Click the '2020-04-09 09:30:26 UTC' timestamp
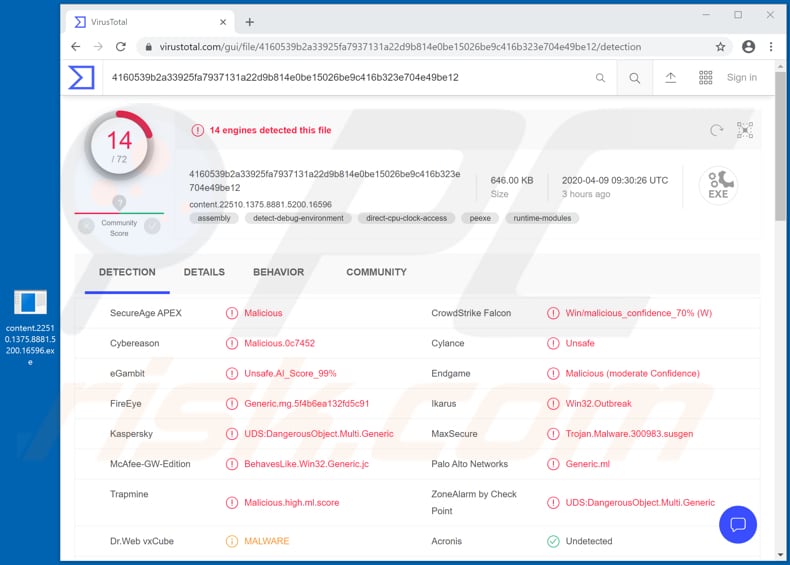 (x=615, y=180)
